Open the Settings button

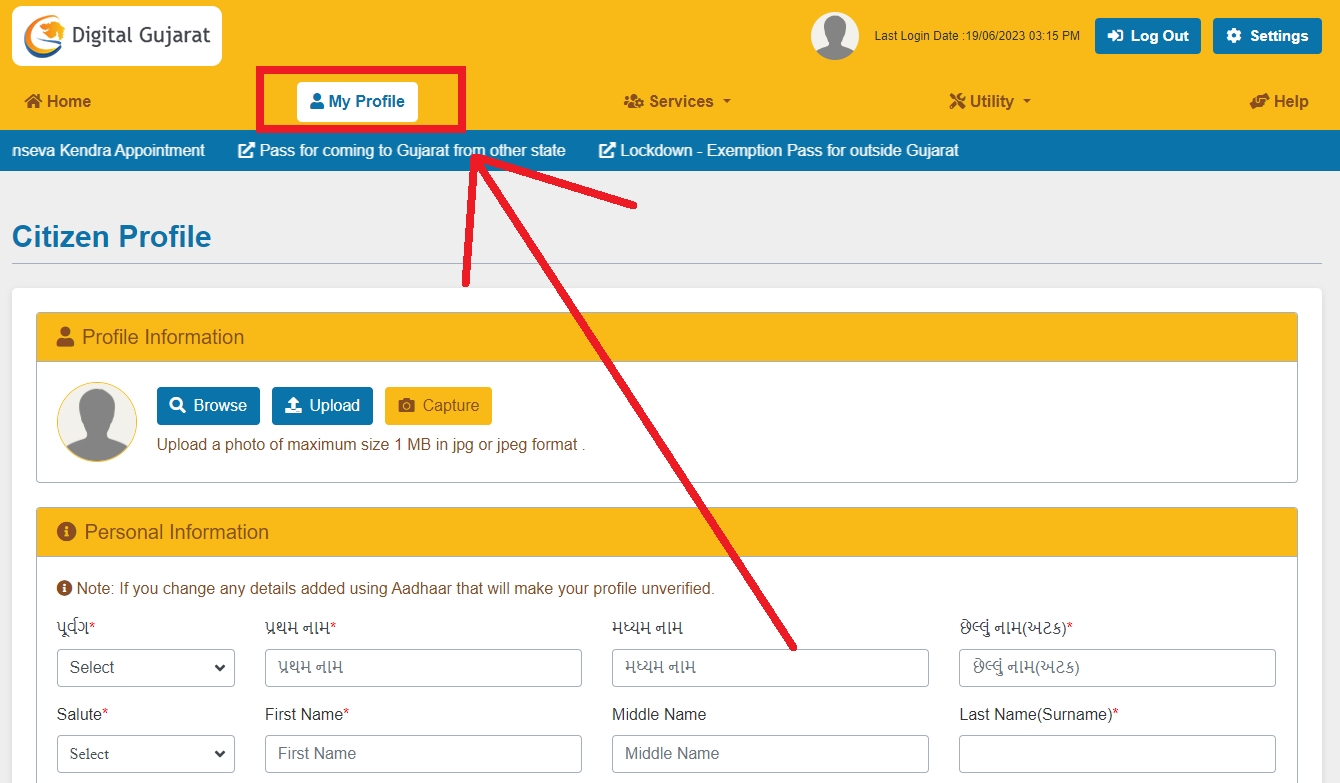coord(1267,36)
